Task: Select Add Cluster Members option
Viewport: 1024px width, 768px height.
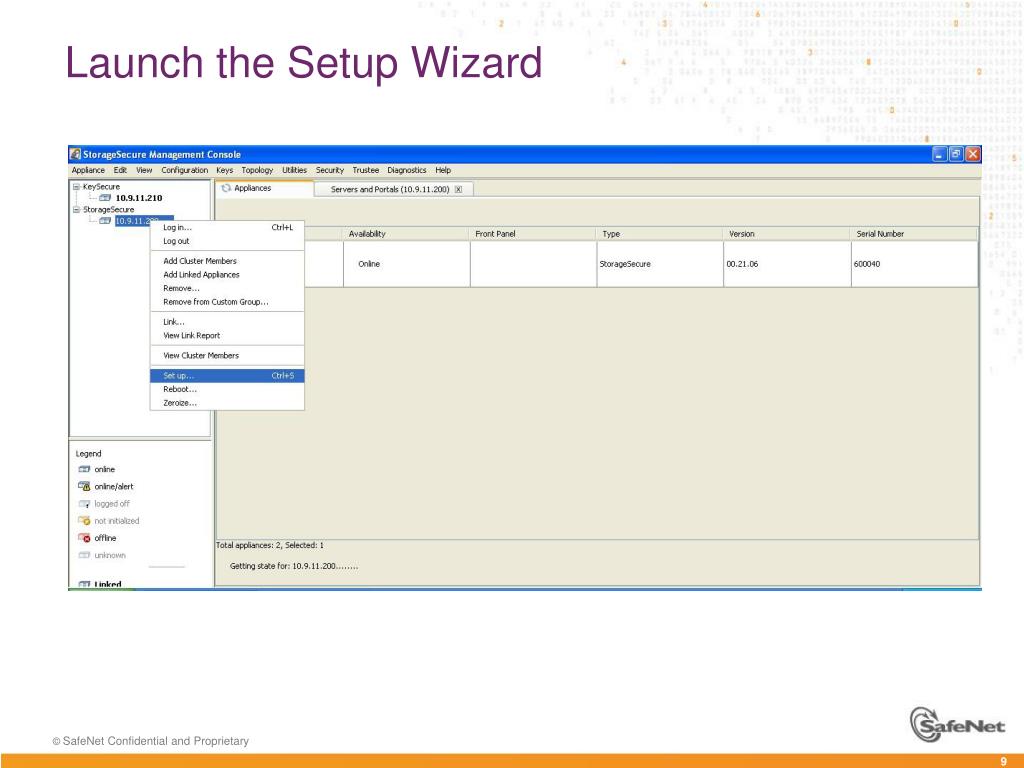Action: click(x=227, y=261)
